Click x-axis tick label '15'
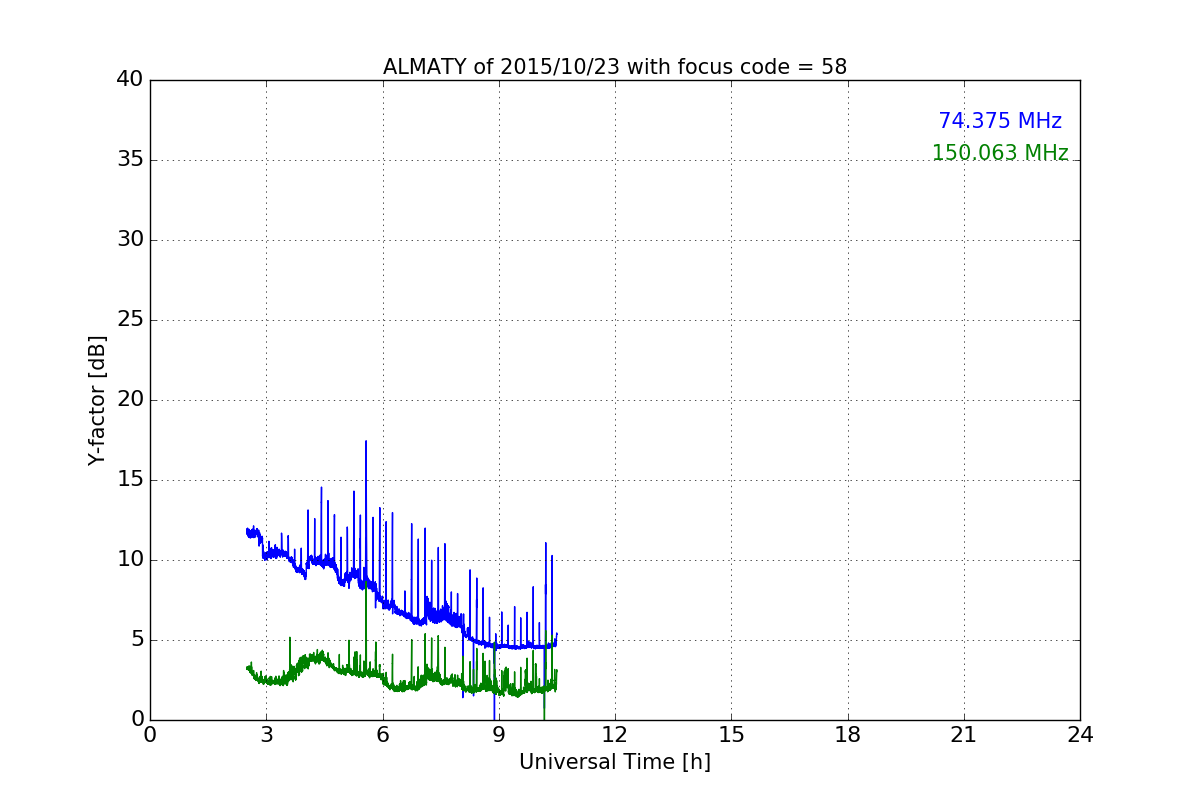Viewport: 1200px width, 800px height. (x=731, y=735)
